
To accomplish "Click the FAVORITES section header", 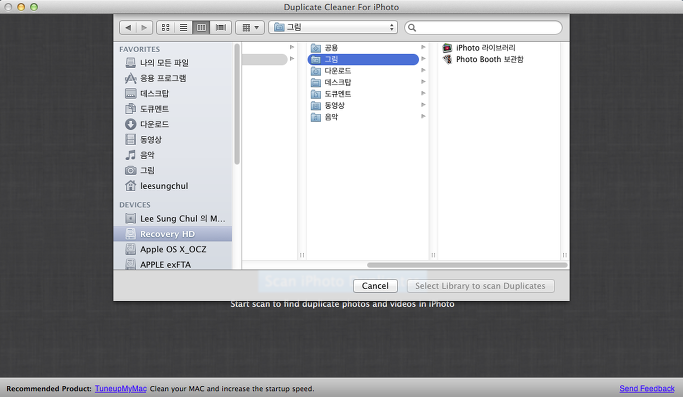I will (139, 49).
